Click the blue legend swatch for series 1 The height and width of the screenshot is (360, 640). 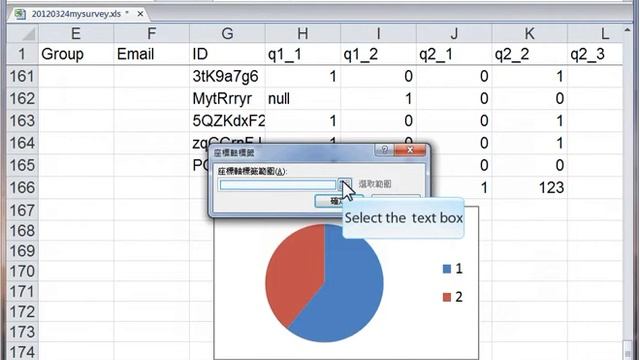447,269
